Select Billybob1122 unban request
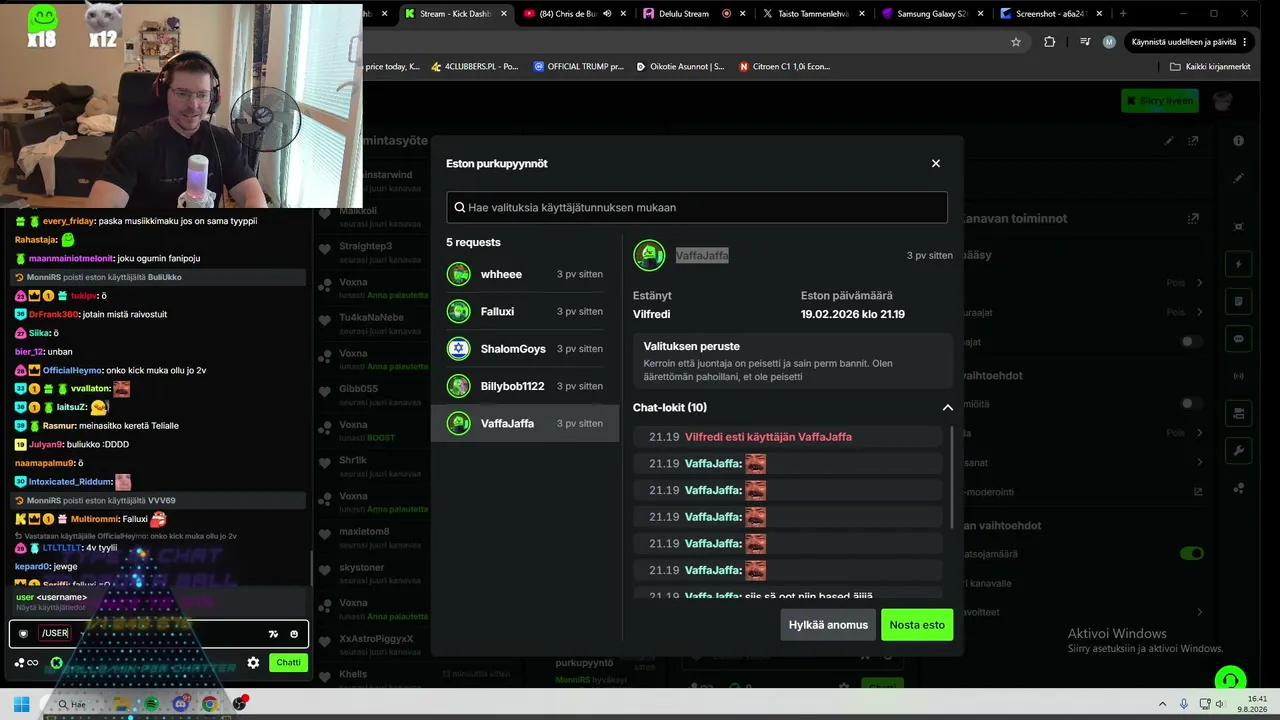The image size is (1280, 720). (525, 386)
